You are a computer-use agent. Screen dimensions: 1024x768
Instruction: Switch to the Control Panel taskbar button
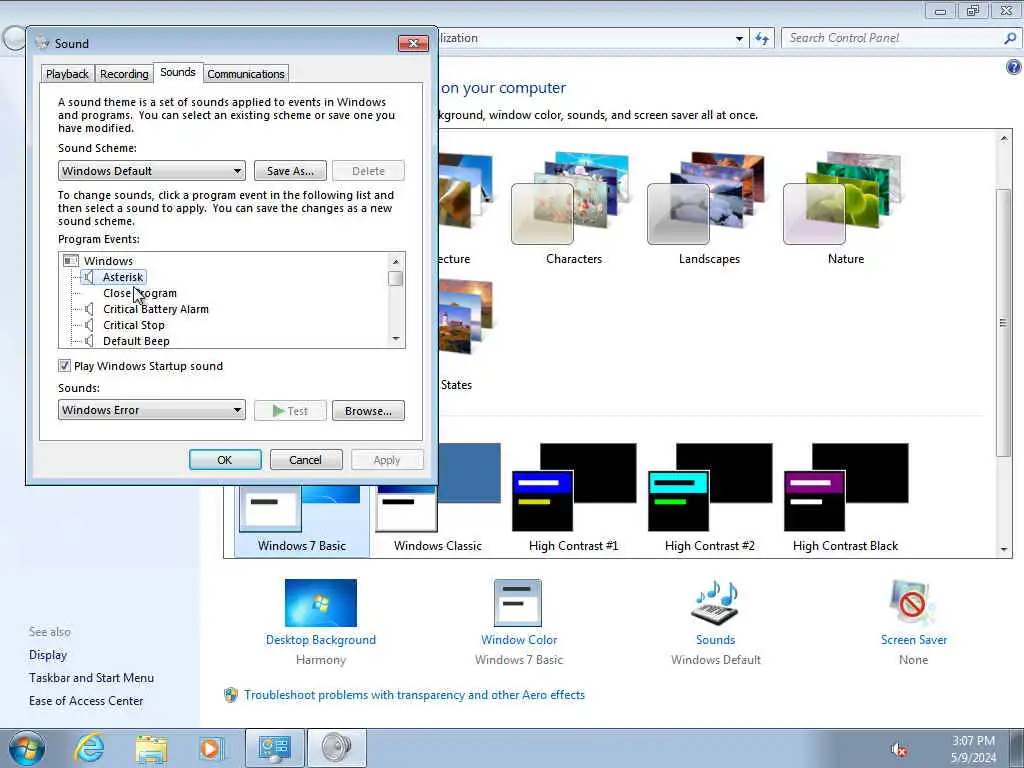click(x=274, y=748)
